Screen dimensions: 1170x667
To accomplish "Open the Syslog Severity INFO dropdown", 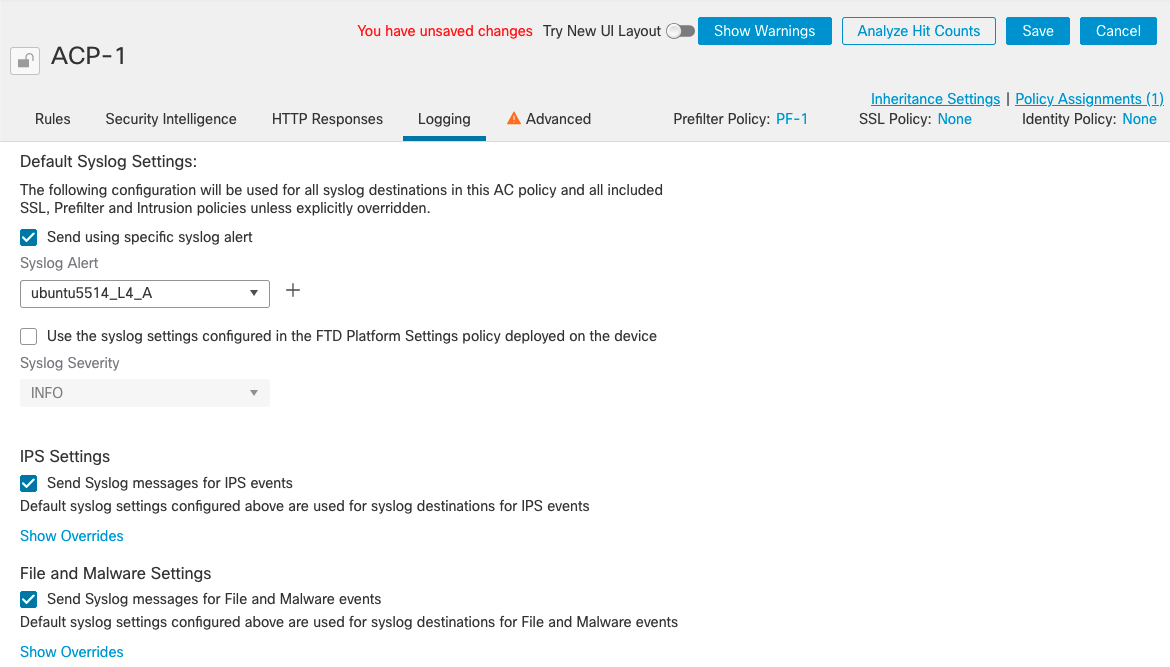I will (144, 393).
